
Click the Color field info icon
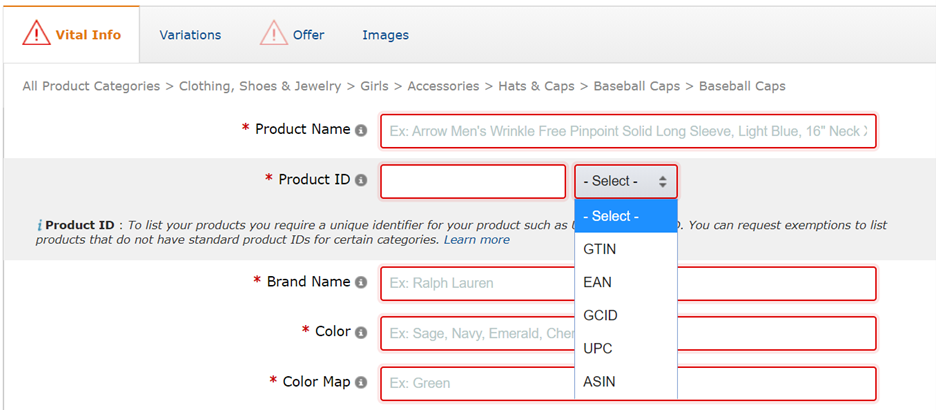point(361,332)
